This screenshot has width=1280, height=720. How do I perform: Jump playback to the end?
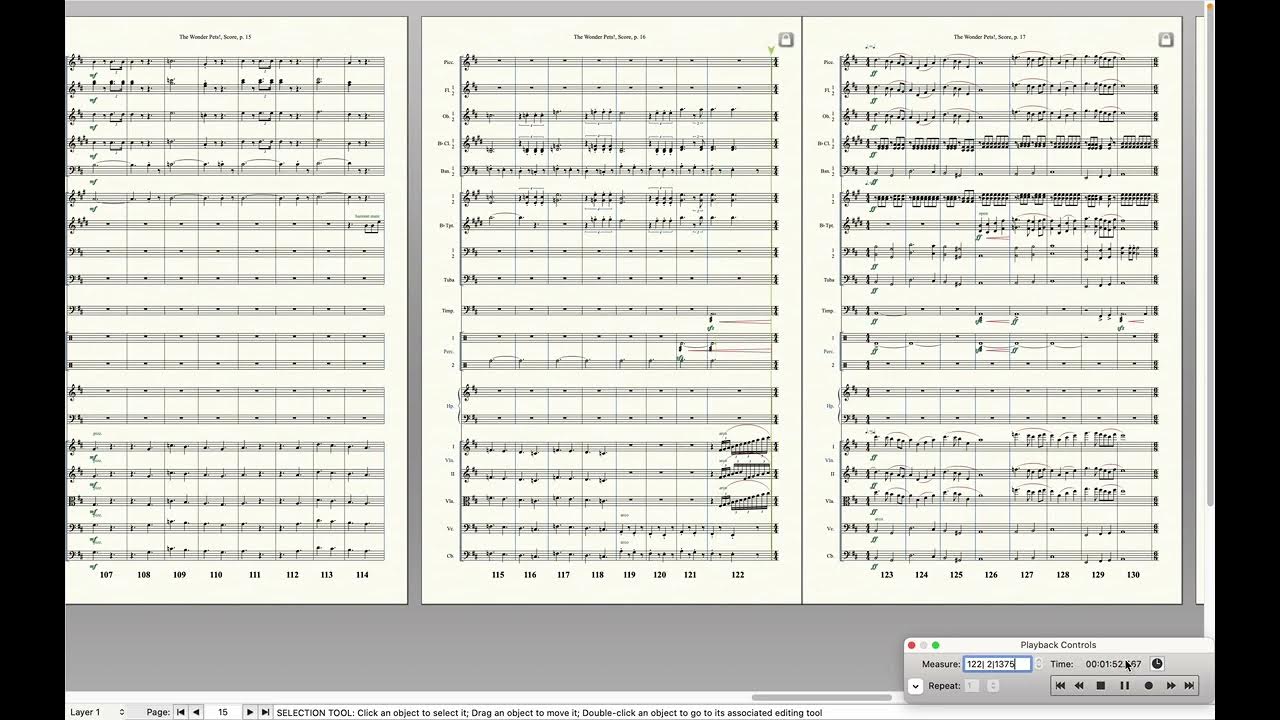click(x=1189, y=686)
